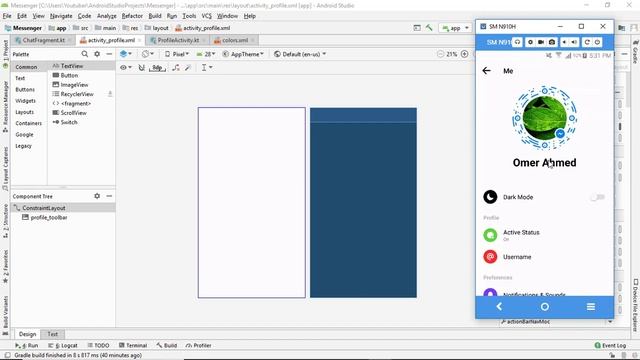The height and width of the screenshot is (360, 640).
Task: Open Profiler tool window
Action: 198,345
